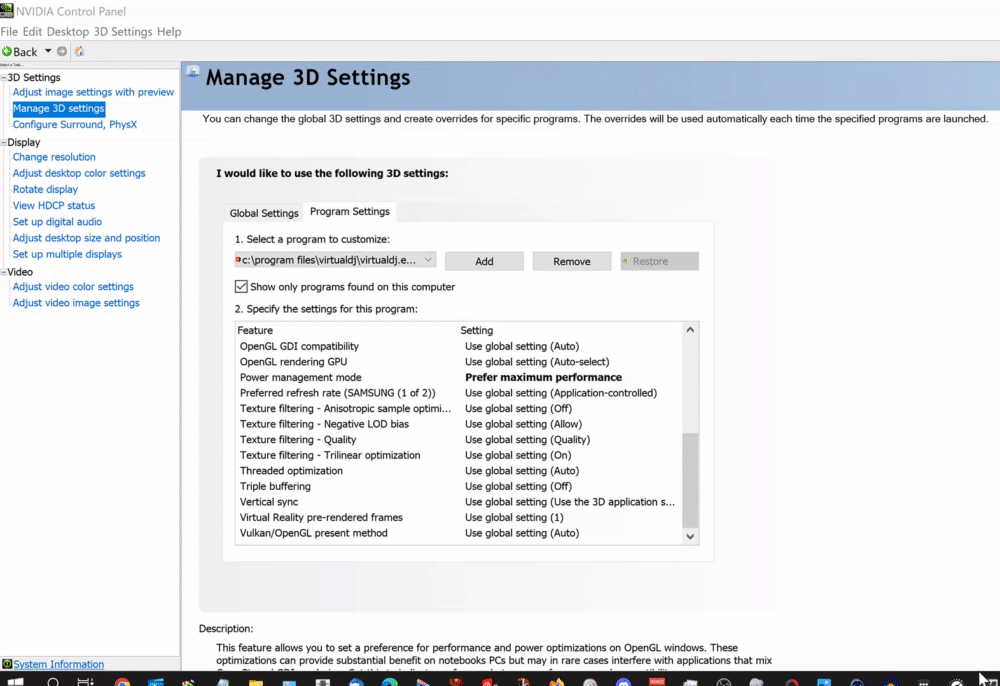Click the green Back arrow icon
Image resolution: width=1000 pixels, height=686 pixels.
click(6, 51)
